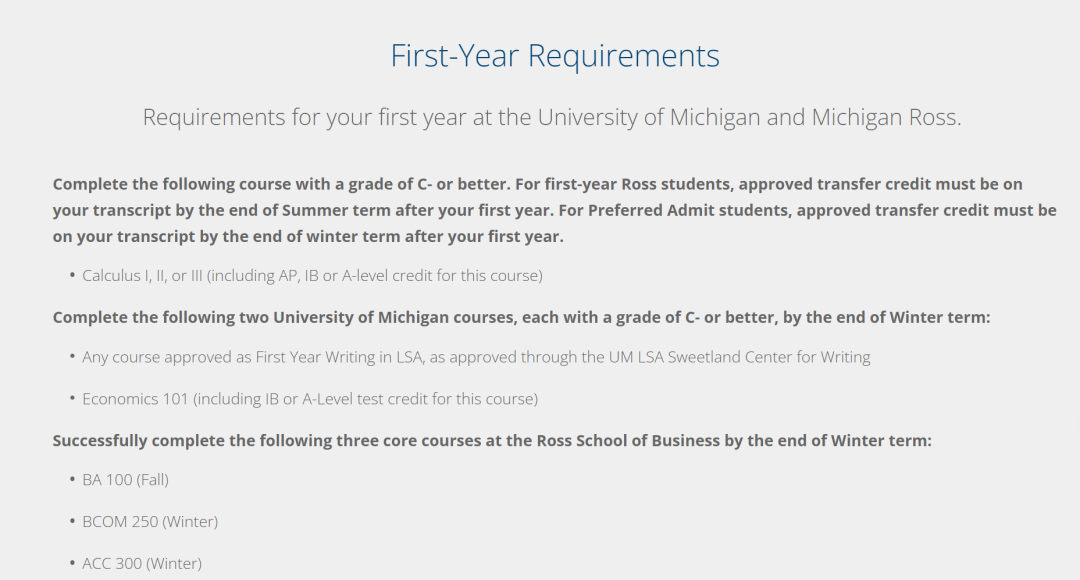Click the Economics 101 list item
Viewport: 1080px width, 580px height.
pyautogui.click(x=310, y=399)
